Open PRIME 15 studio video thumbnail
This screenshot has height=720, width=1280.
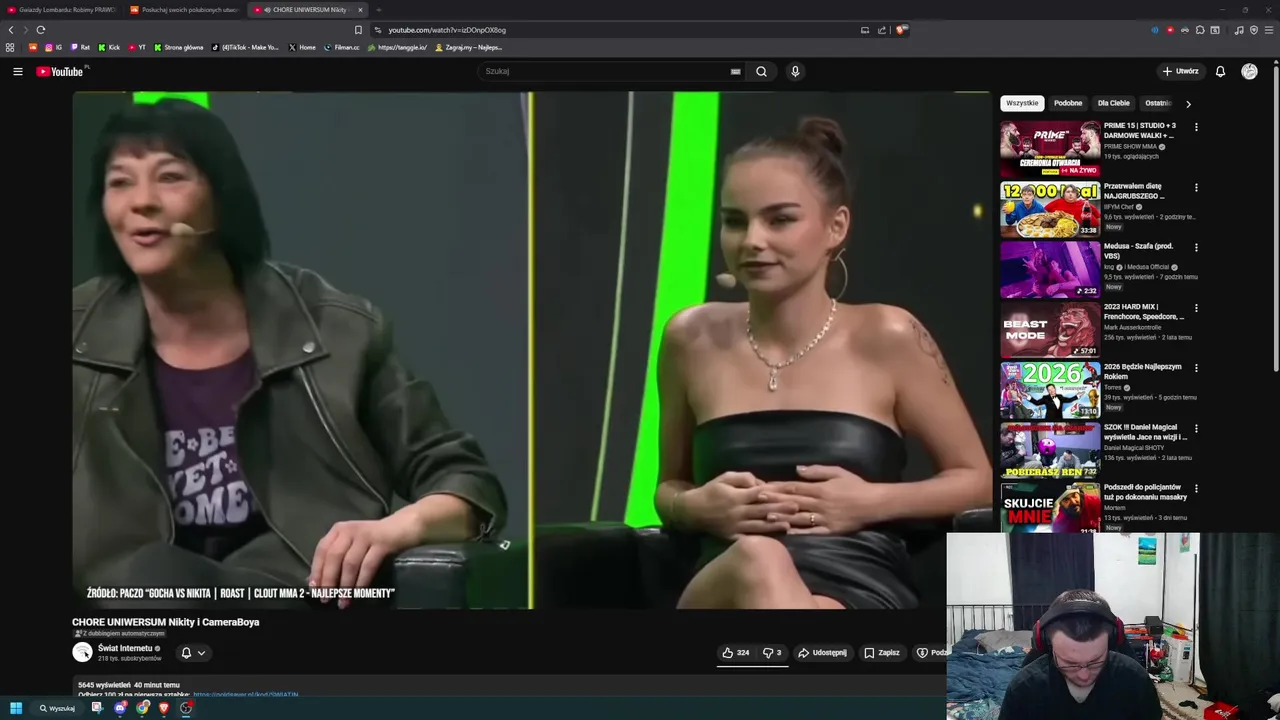pos(1050,149)
